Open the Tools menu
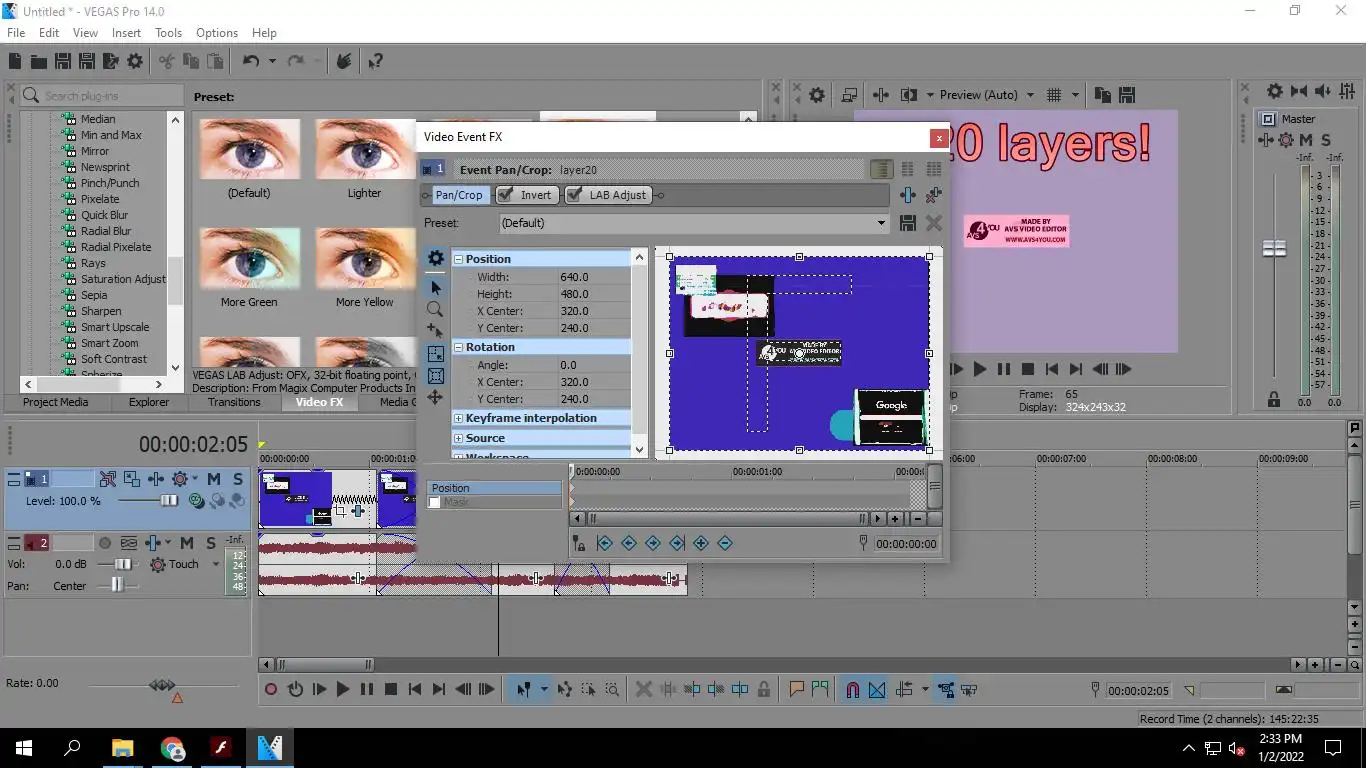The width and height of the screenshot is (1366, 768). tap(168, 33)
